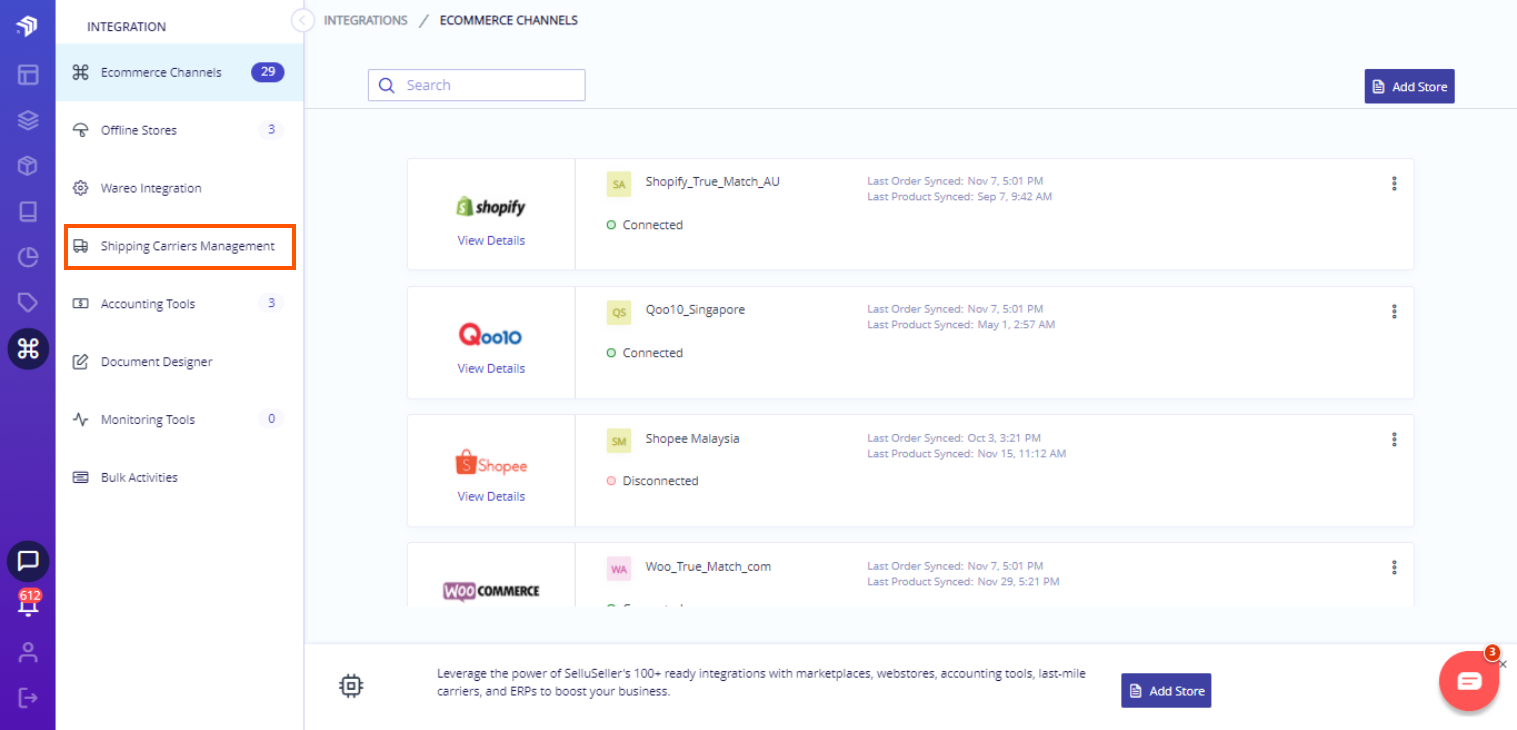
Task: Close the chat widget with small x
Action: click(x=1502, y=664)
